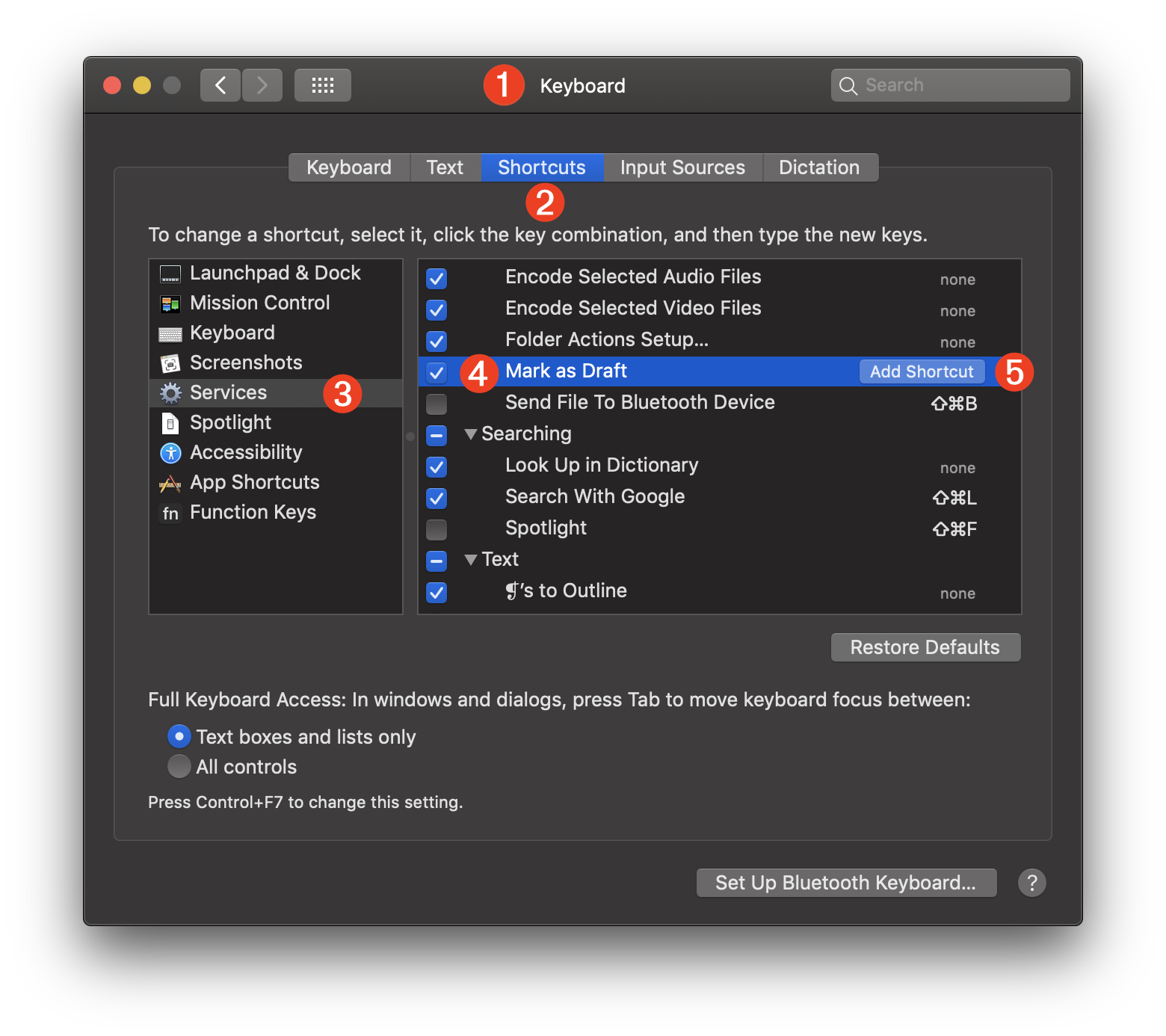Image resolution: width=1166 pixels, height=1036 pixels.
Task: Open the Dictation tab
Action: [x=819, y=167]
